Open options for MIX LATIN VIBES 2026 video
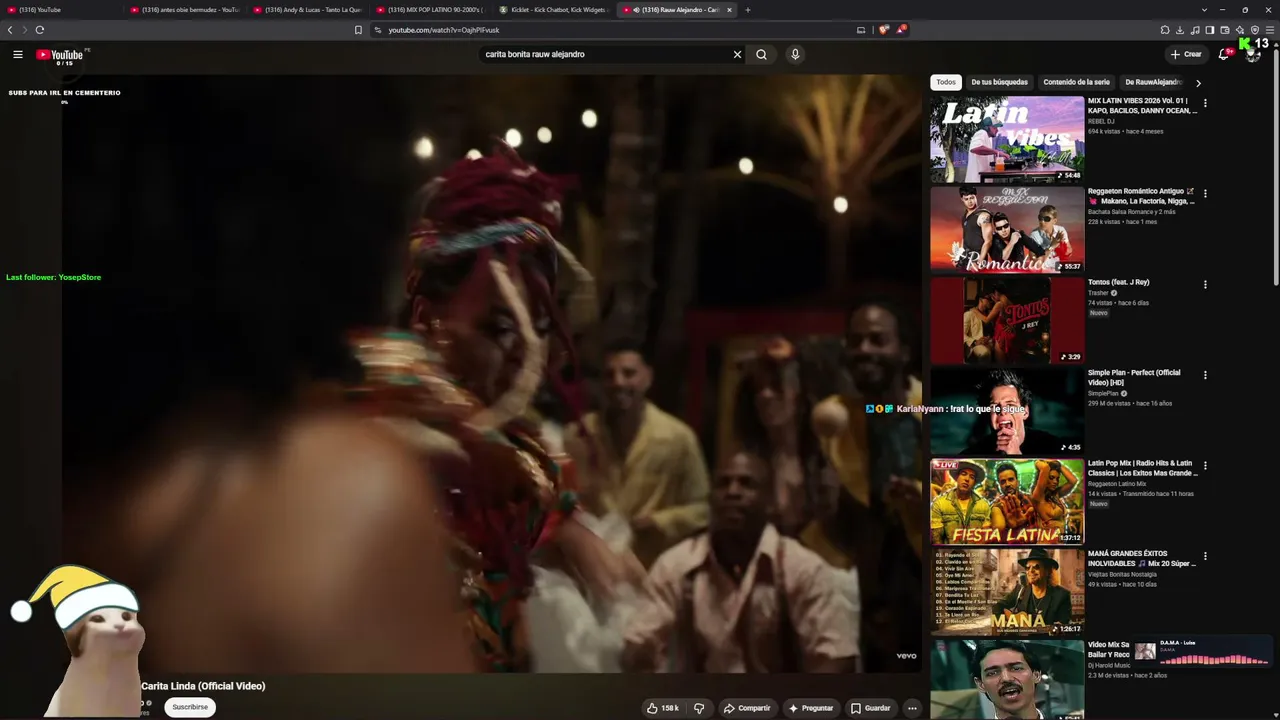This screenshot has height=720, width=1280. (x=1205, y=103)
